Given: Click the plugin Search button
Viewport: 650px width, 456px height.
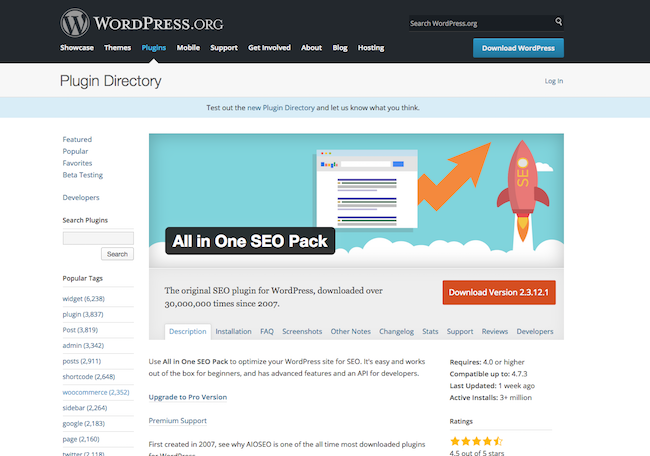Looking at the screenshot, I should (x=117, y=254).
